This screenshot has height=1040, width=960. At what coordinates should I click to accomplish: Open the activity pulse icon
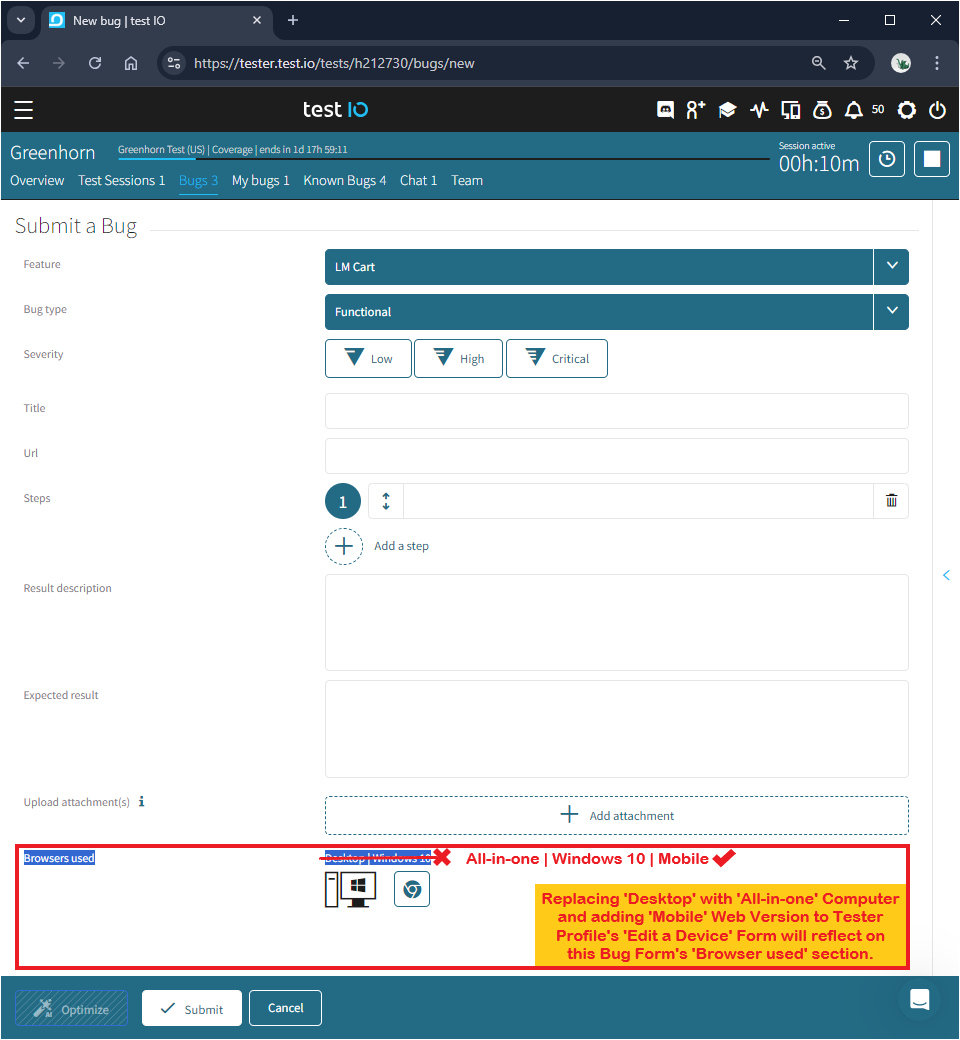(x=759, y=109)
